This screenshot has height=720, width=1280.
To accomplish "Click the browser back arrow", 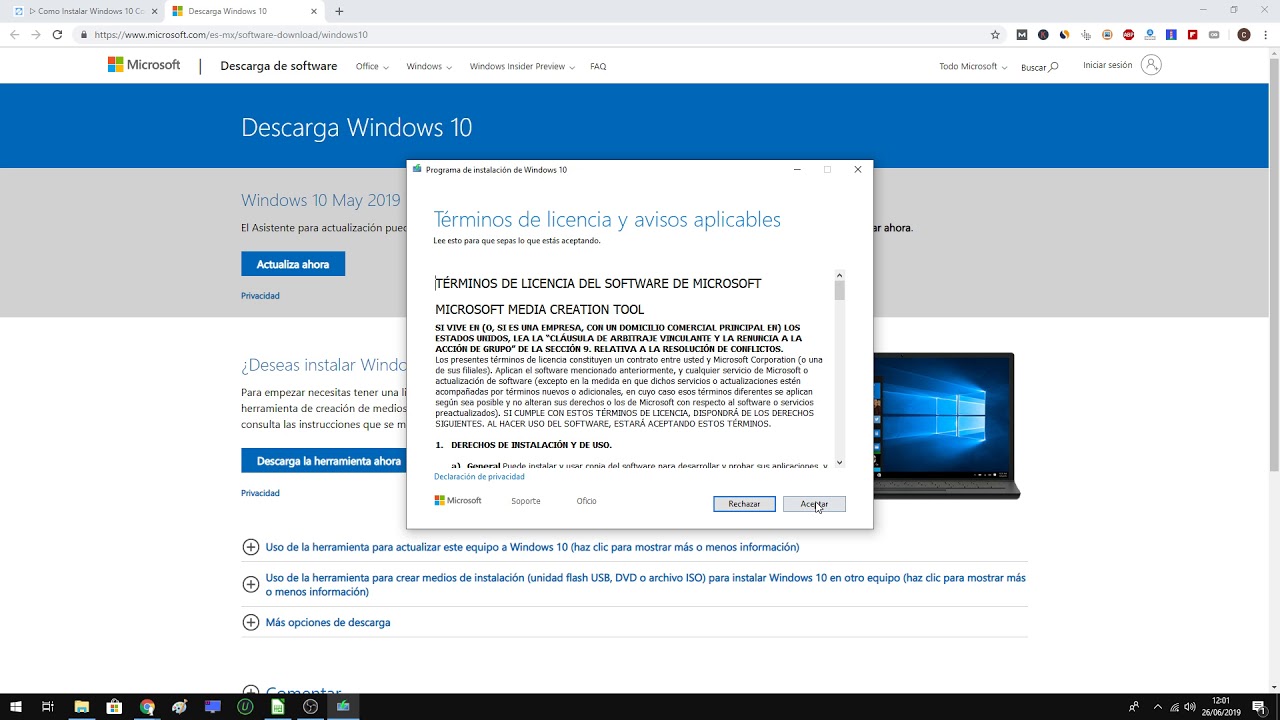I will click(14, 34).
